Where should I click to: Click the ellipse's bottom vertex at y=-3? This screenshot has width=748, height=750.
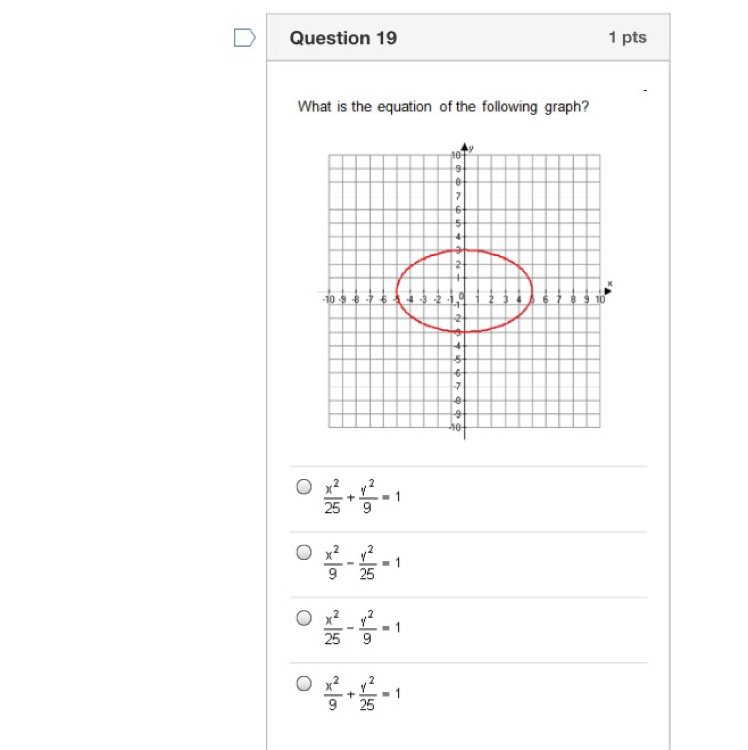[464, 331]
